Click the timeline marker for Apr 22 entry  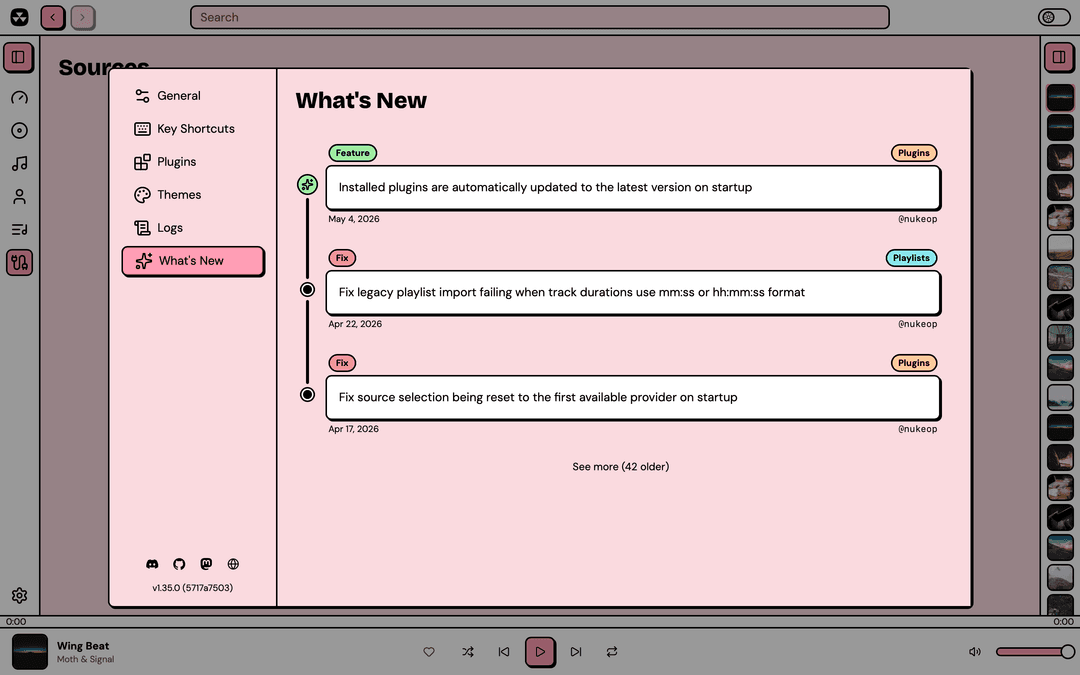tap(307, 289)
